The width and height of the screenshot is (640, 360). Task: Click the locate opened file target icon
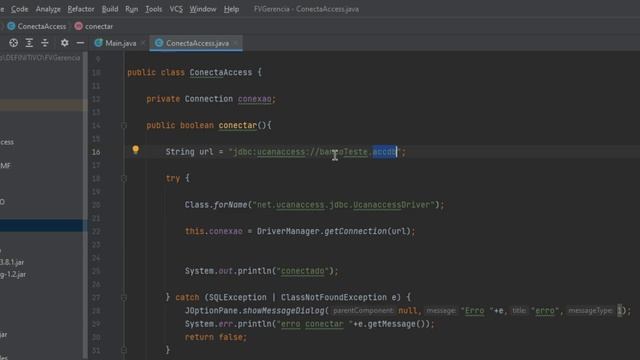click(13, 43)
